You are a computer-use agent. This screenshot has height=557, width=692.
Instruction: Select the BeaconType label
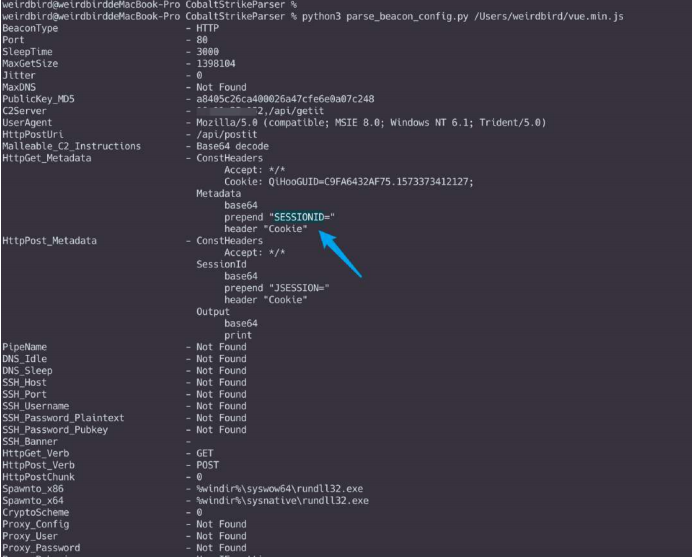click(30, 28)
